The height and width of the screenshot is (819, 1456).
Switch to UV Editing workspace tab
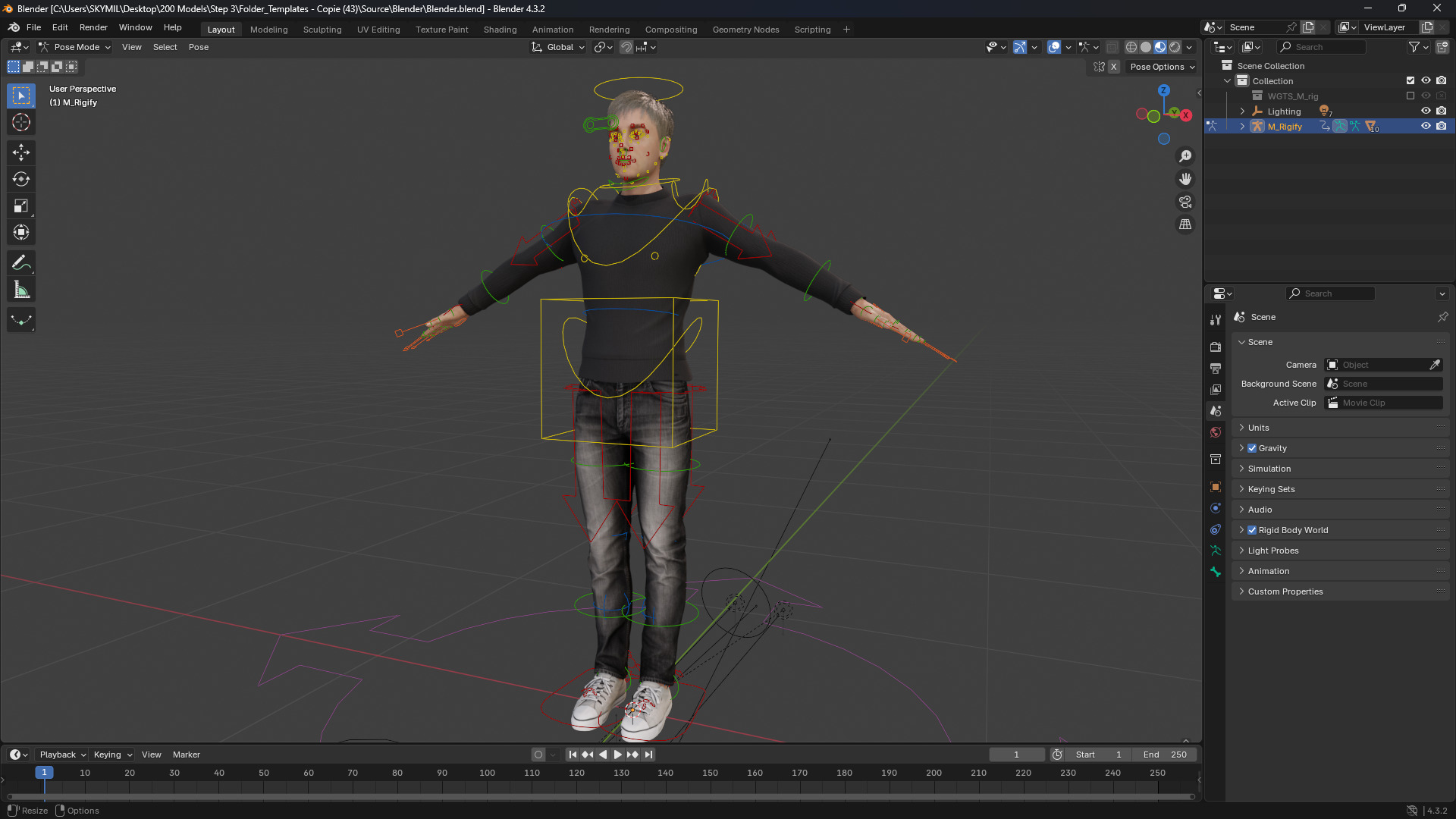click(378, 30)
